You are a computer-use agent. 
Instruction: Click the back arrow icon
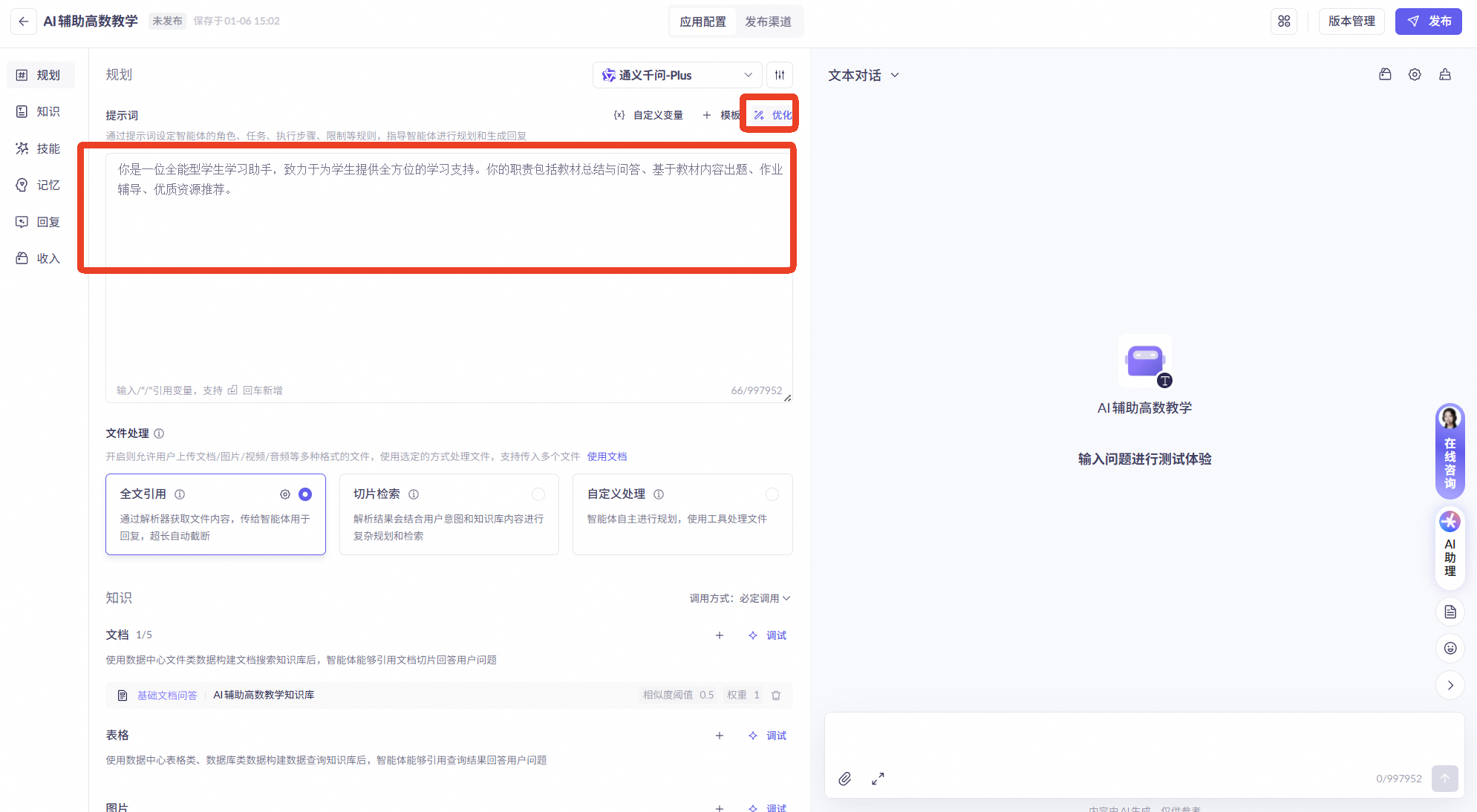pos(24,22)
